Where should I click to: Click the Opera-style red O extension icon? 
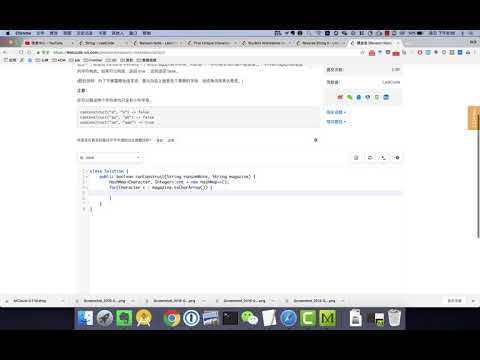(420, 53)
